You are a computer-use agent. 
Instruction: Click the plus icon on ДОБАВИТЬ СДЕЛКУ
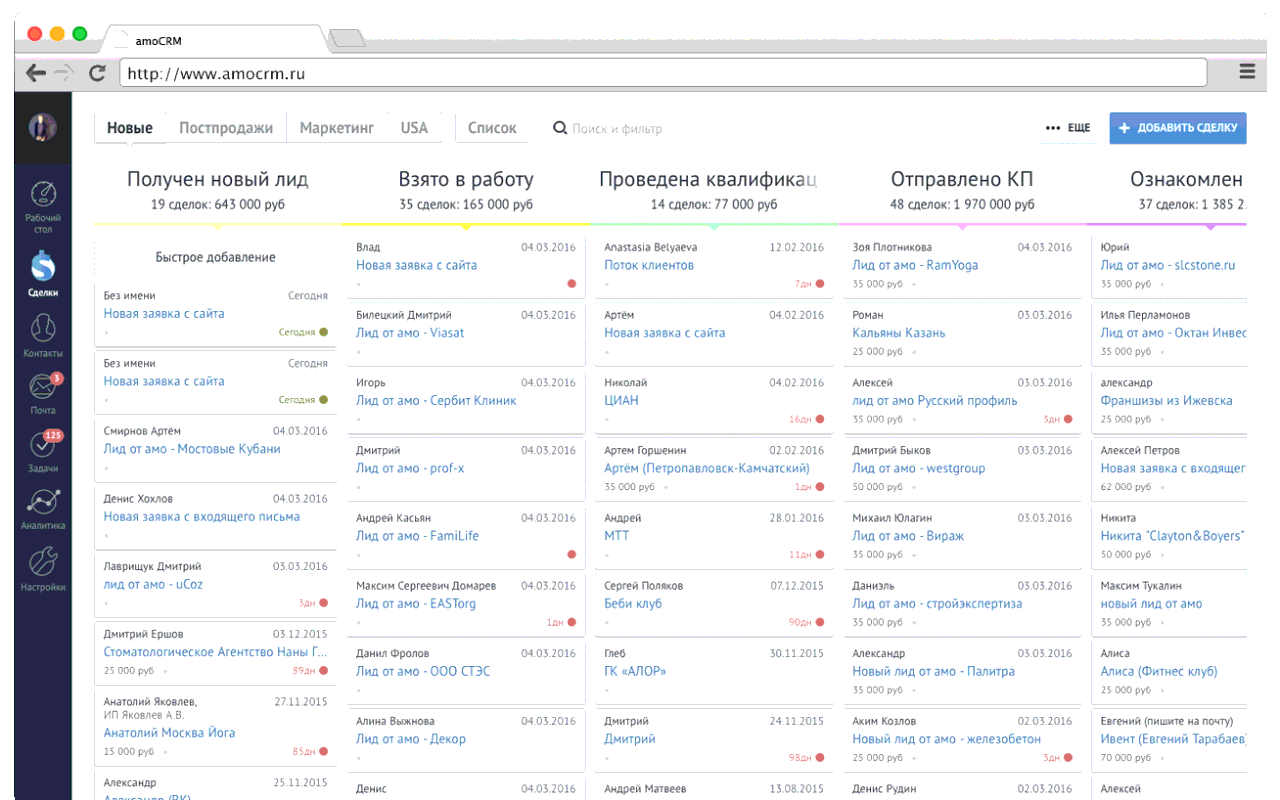pyautogui.click(x=1124, y=128)
